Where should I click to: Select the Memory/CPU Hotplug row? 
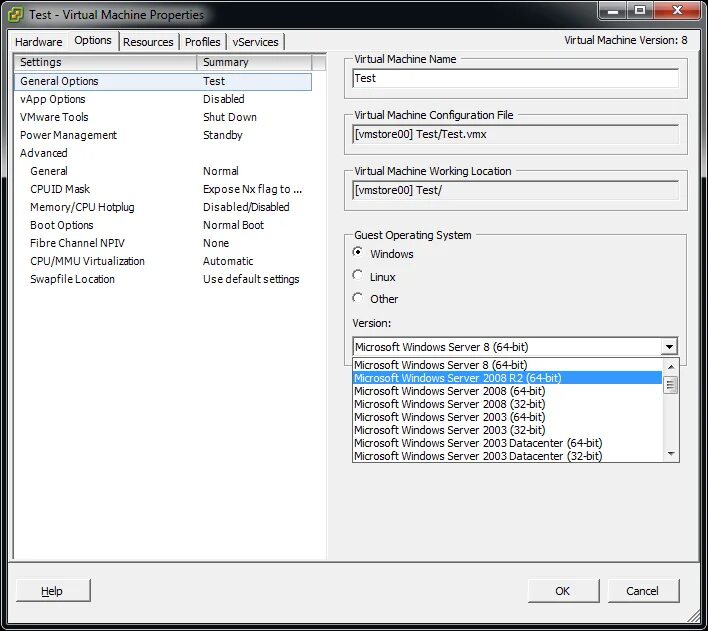(x=163, y=207)
